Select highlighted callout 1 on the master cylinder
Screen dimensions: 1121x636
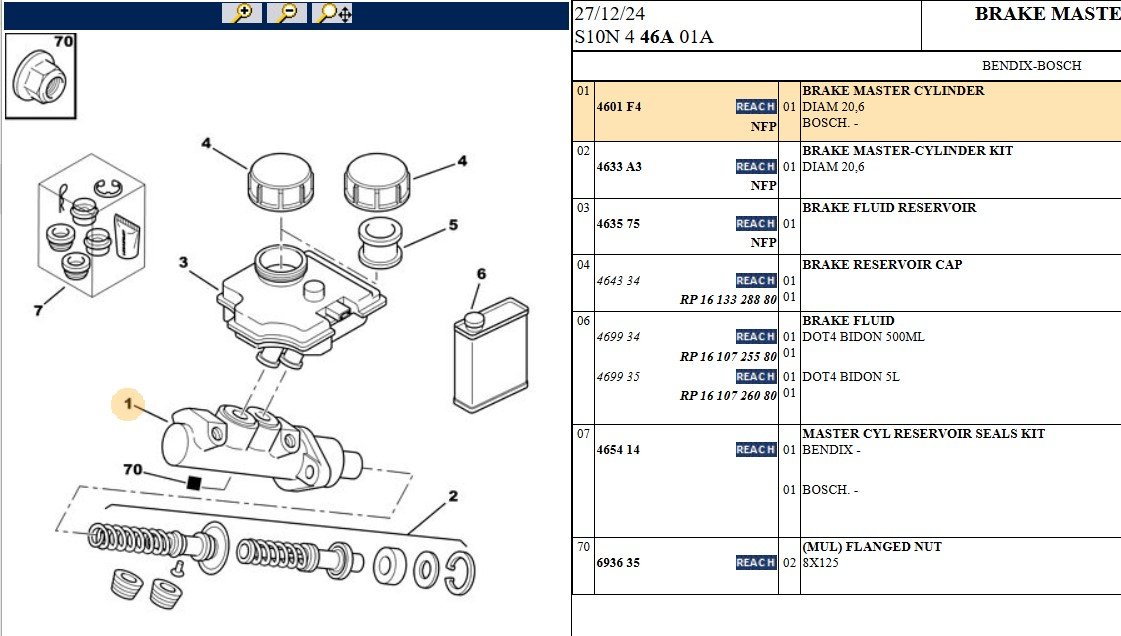[x=128, y=404]
